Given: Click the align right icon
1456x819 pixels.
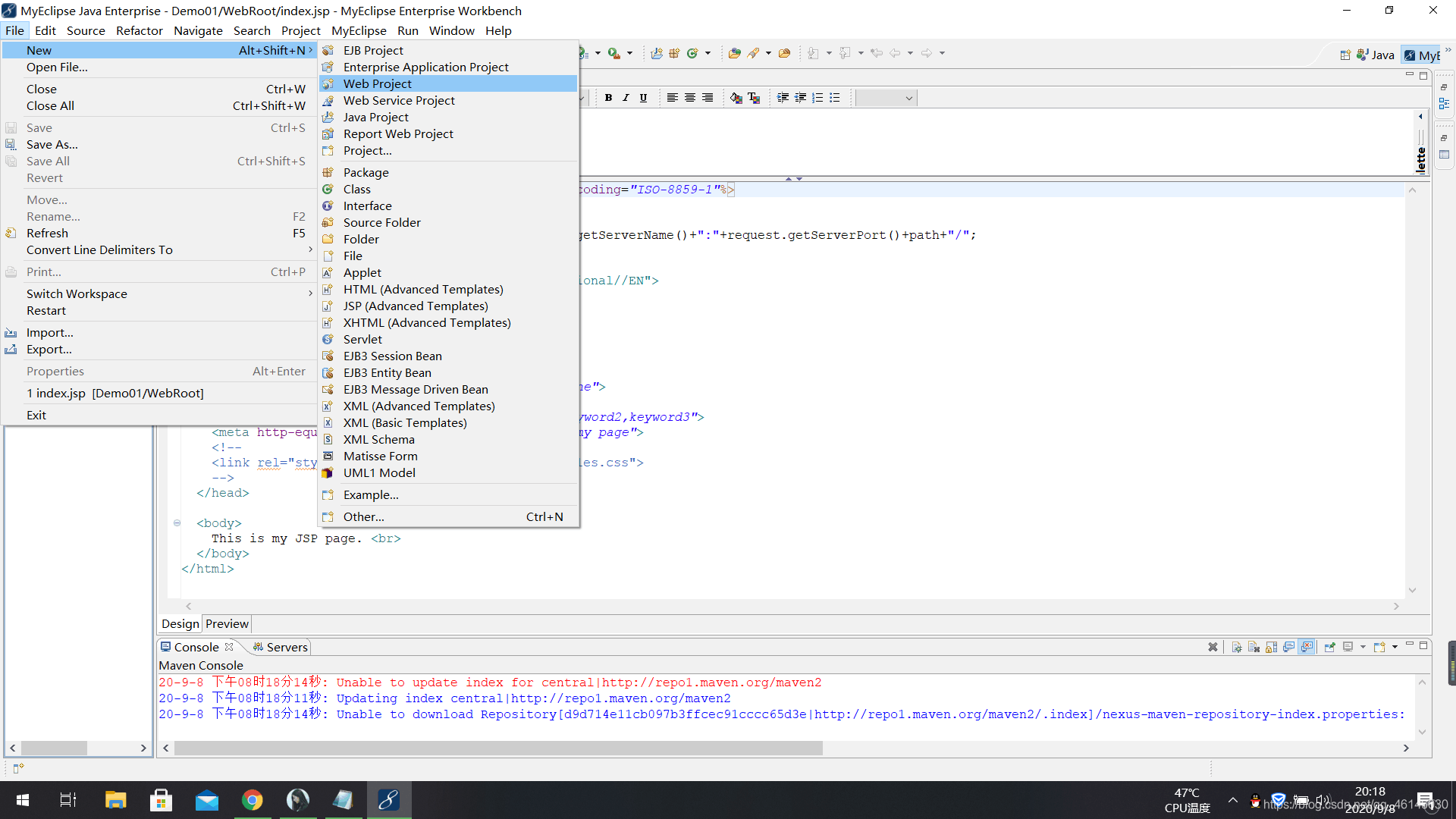Looking at the screenshot, I should click(x=708, y=98).
